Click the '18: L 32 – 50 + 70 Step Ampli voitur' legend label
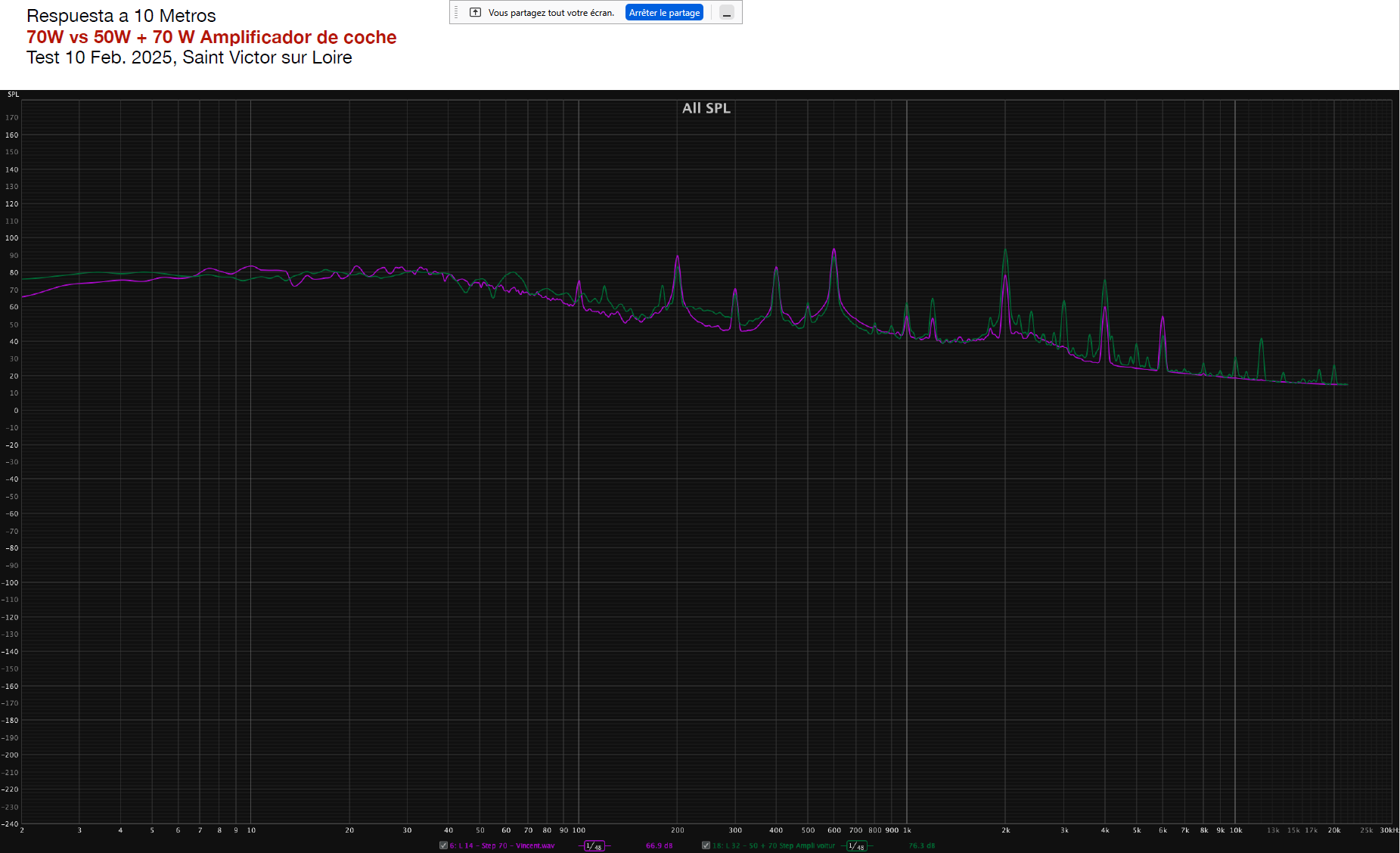 point(773,845)
